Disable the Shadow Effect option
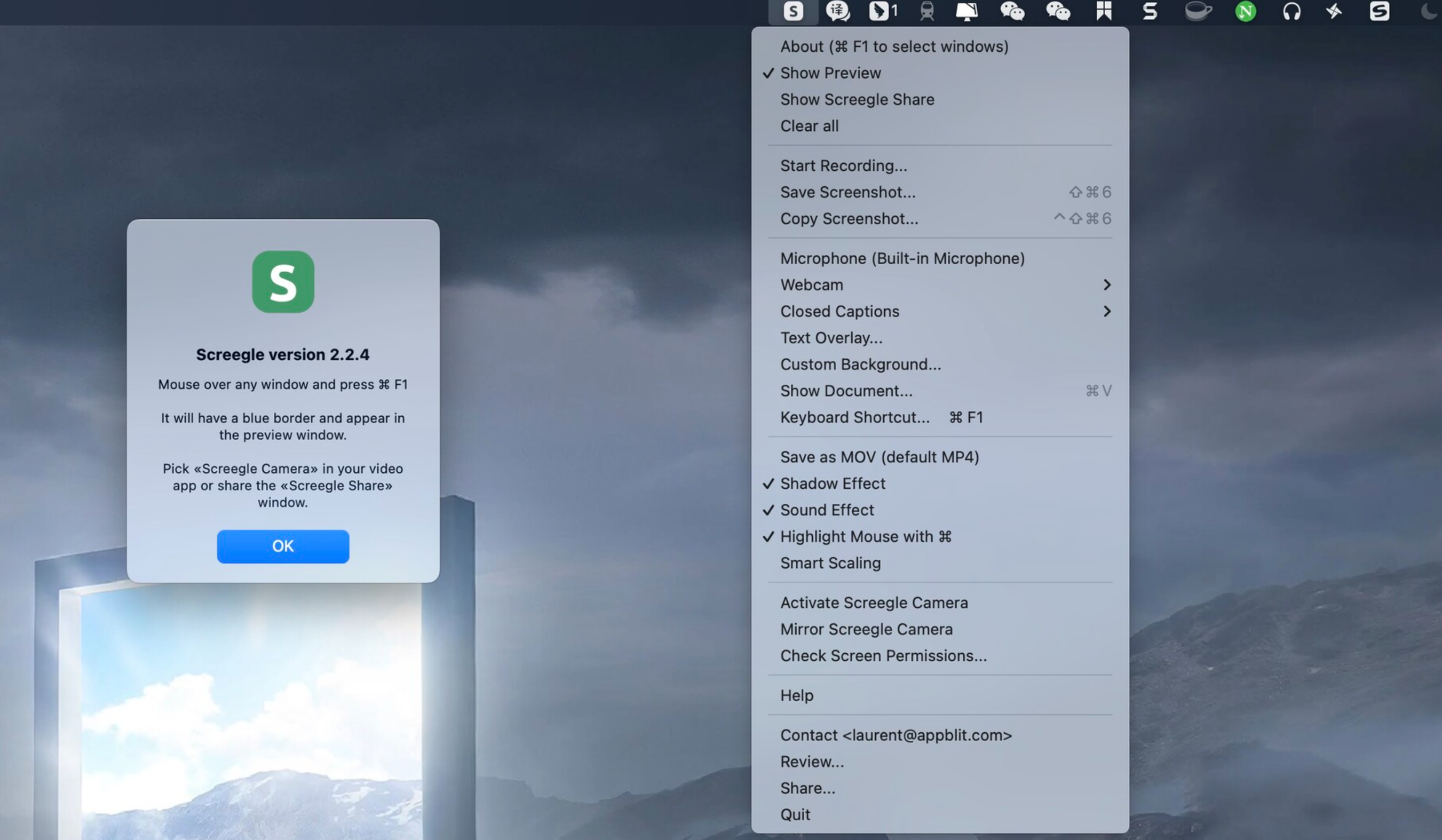This screenshot has height=840, width=1442. coord(940,484)
